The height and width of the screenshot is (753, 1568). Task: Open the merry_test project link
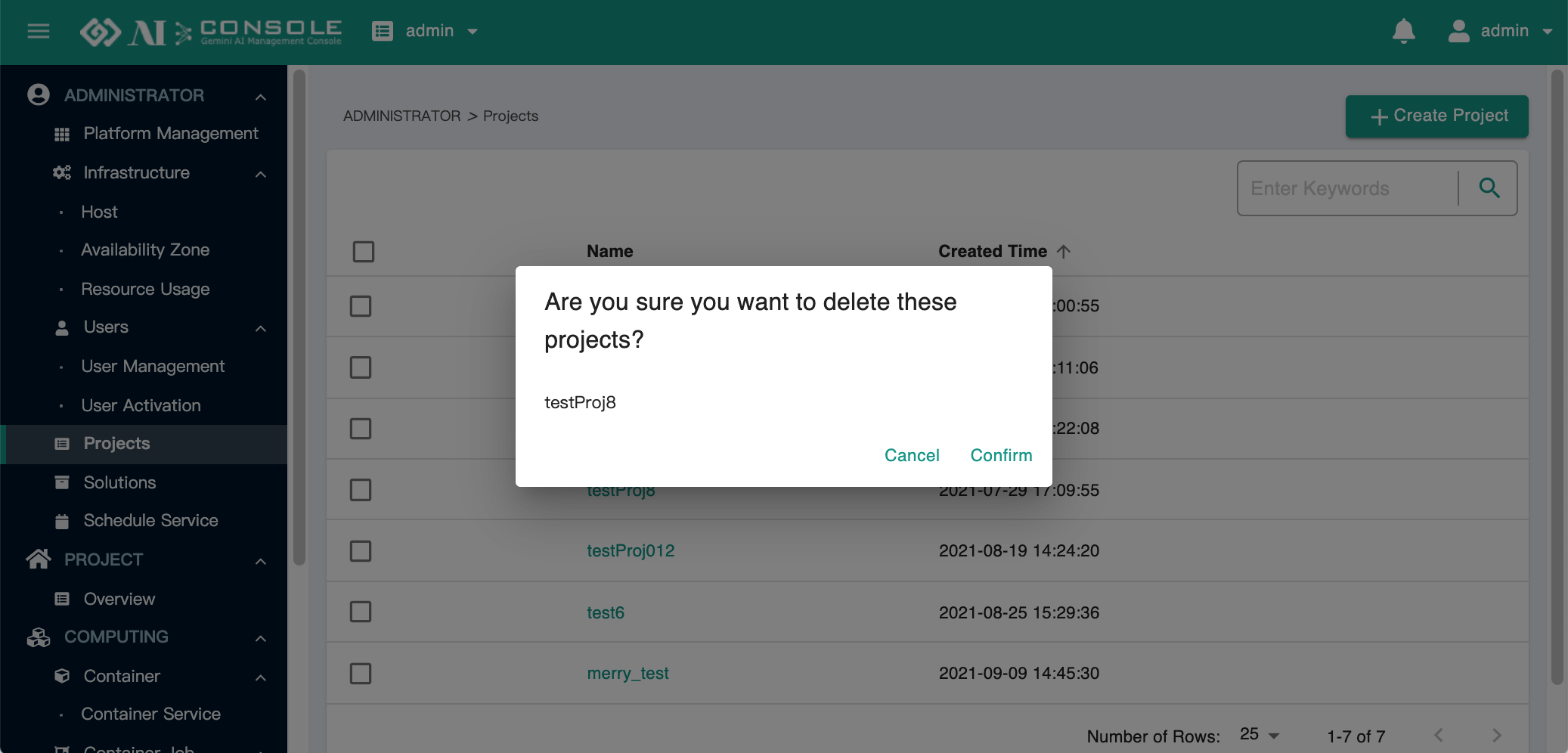(x=628, y=673)
